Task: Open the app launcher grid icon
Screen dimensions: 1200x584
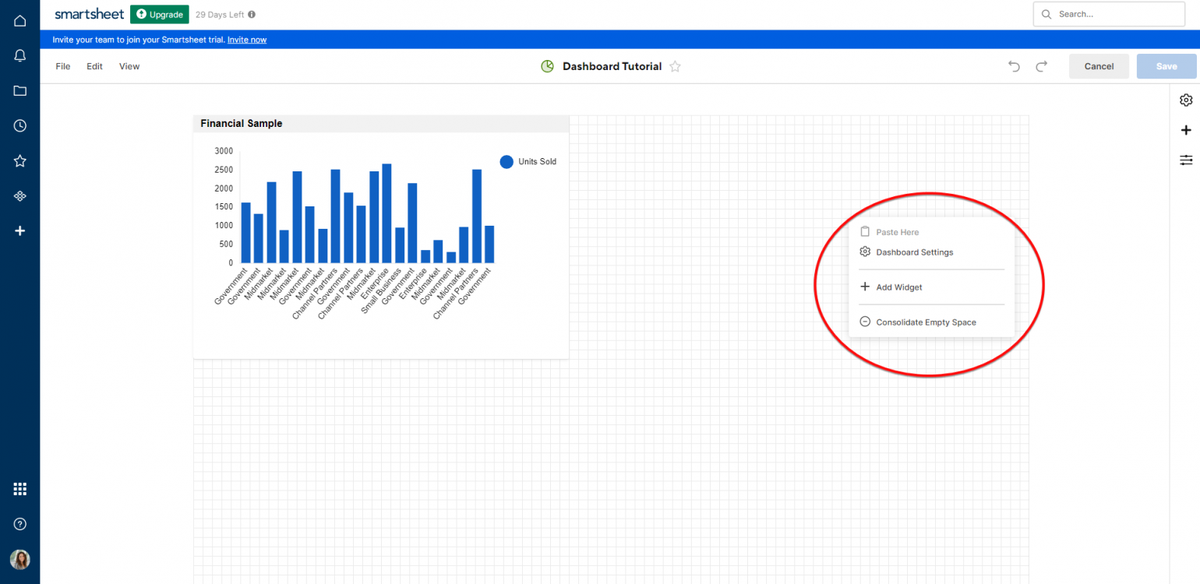Action: point(20,488)
